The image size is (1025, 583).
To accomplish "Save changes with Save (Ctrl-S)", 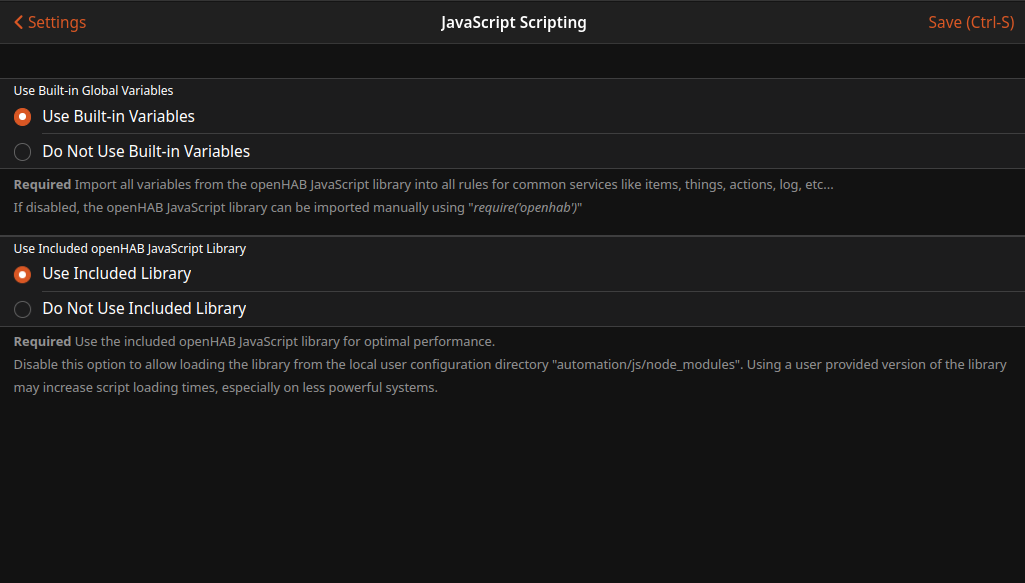I will (970, 22).
